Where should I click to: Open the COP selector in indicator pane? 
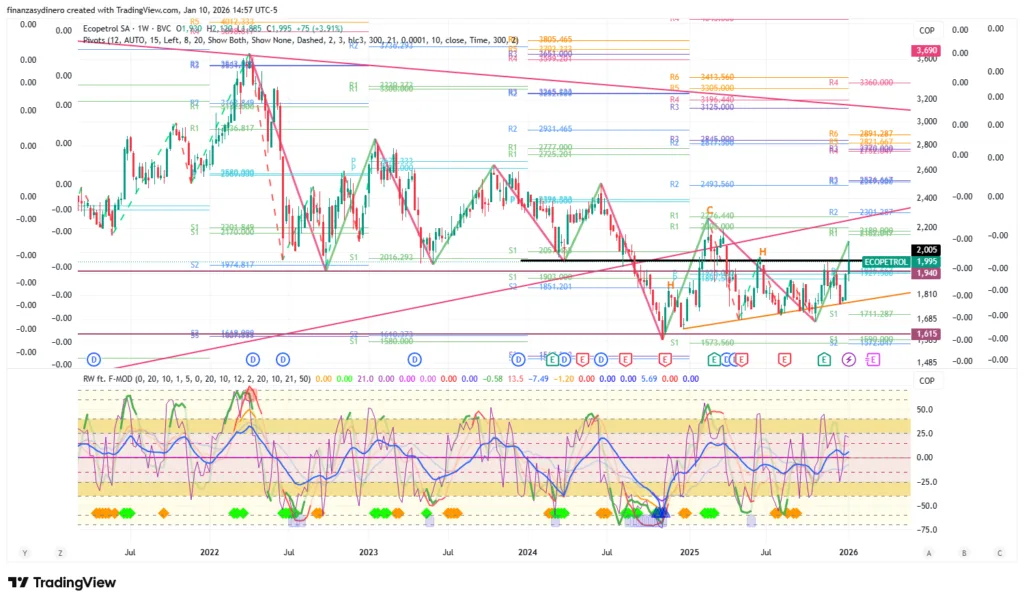click(x=927, y=381)
